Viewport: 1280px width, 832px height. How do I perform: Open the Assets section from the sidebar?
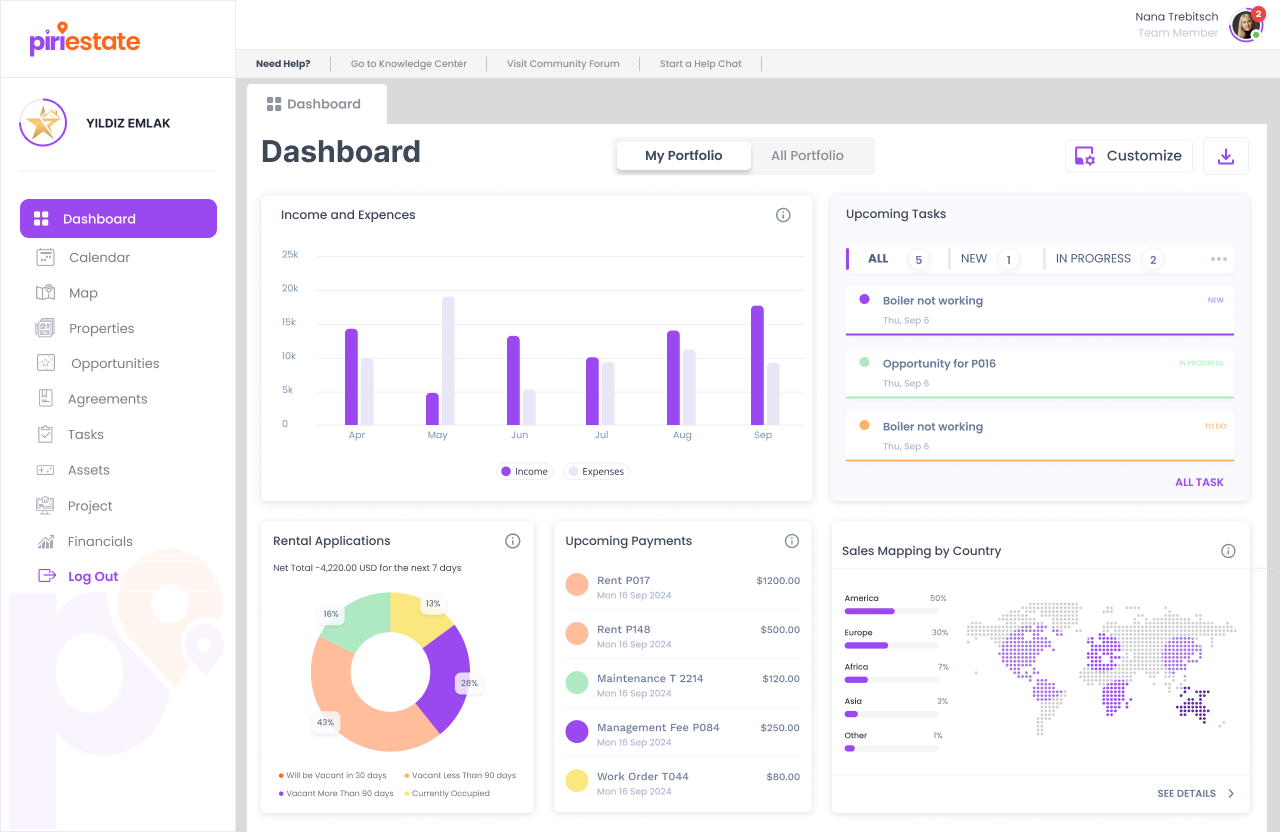coord(90,469)
